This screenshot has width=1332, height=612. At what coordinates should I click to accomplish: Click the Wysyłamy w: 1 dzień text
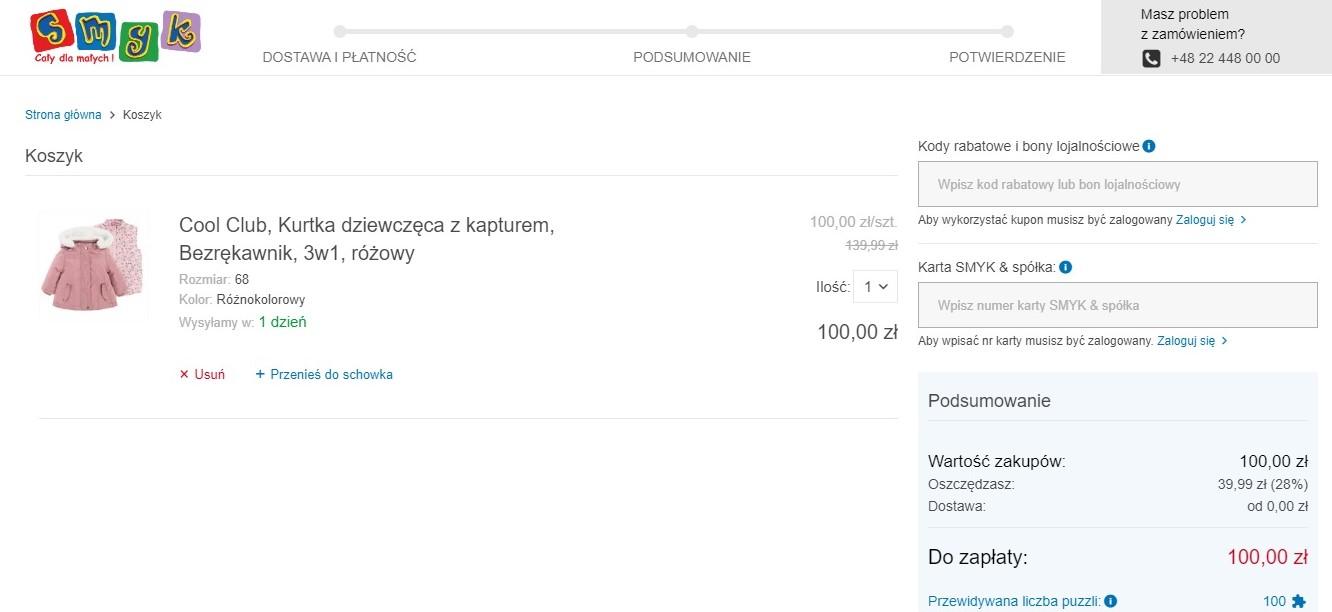coord(243,323)
